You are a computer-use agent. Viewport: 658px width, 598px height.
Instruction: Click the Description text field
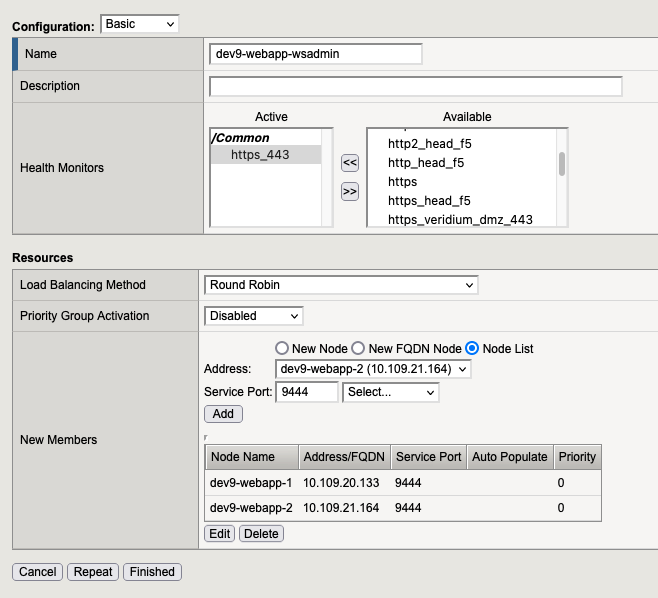tap(415, 86)
